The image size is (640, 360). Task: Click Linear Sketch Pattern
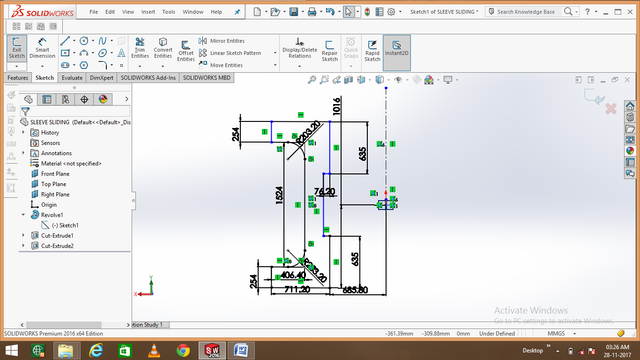[x=230, y=53]
